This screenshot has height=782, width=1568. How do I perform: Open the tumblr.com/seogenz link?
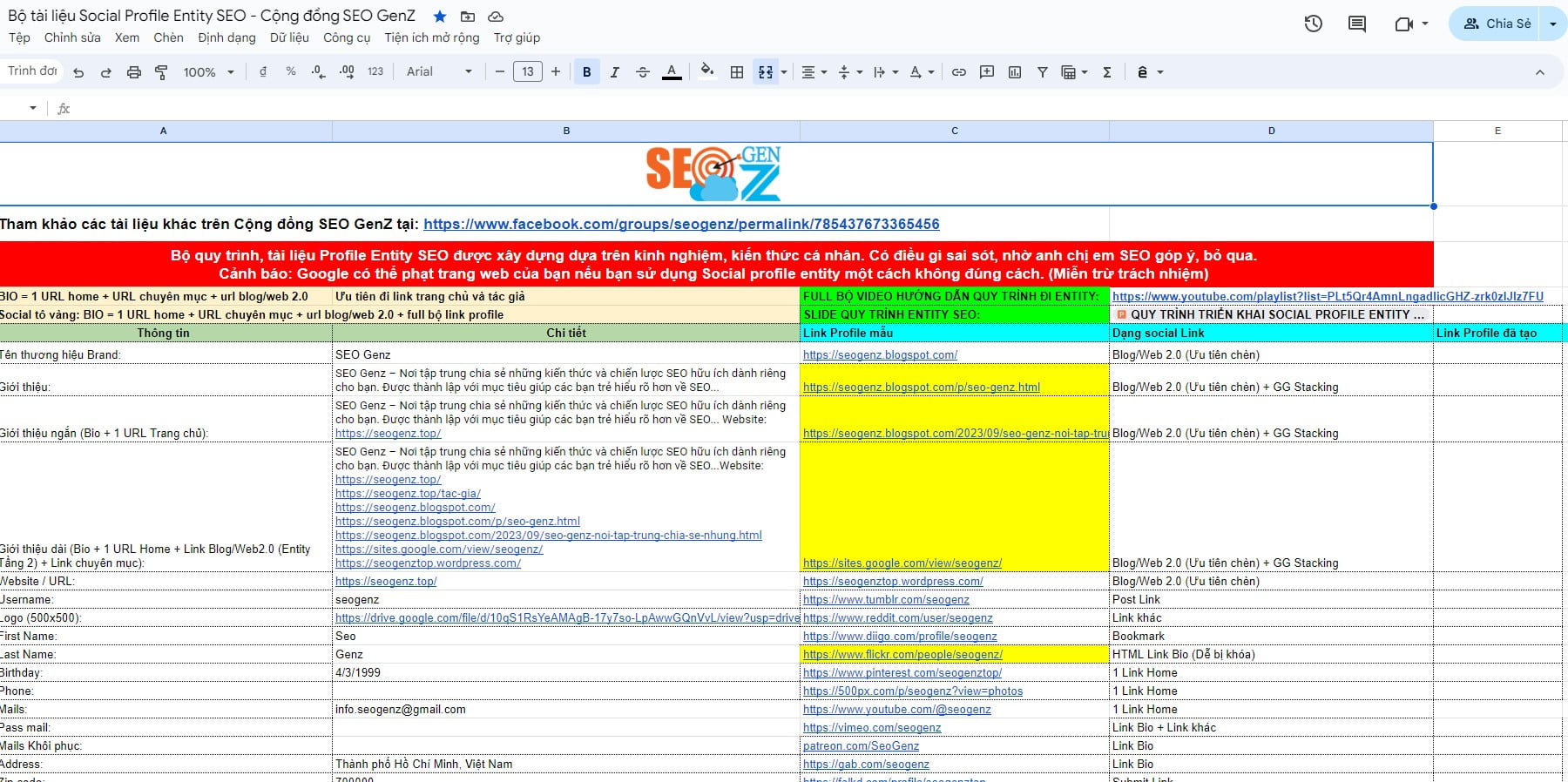pyautogui.click(x=886, y=599)
